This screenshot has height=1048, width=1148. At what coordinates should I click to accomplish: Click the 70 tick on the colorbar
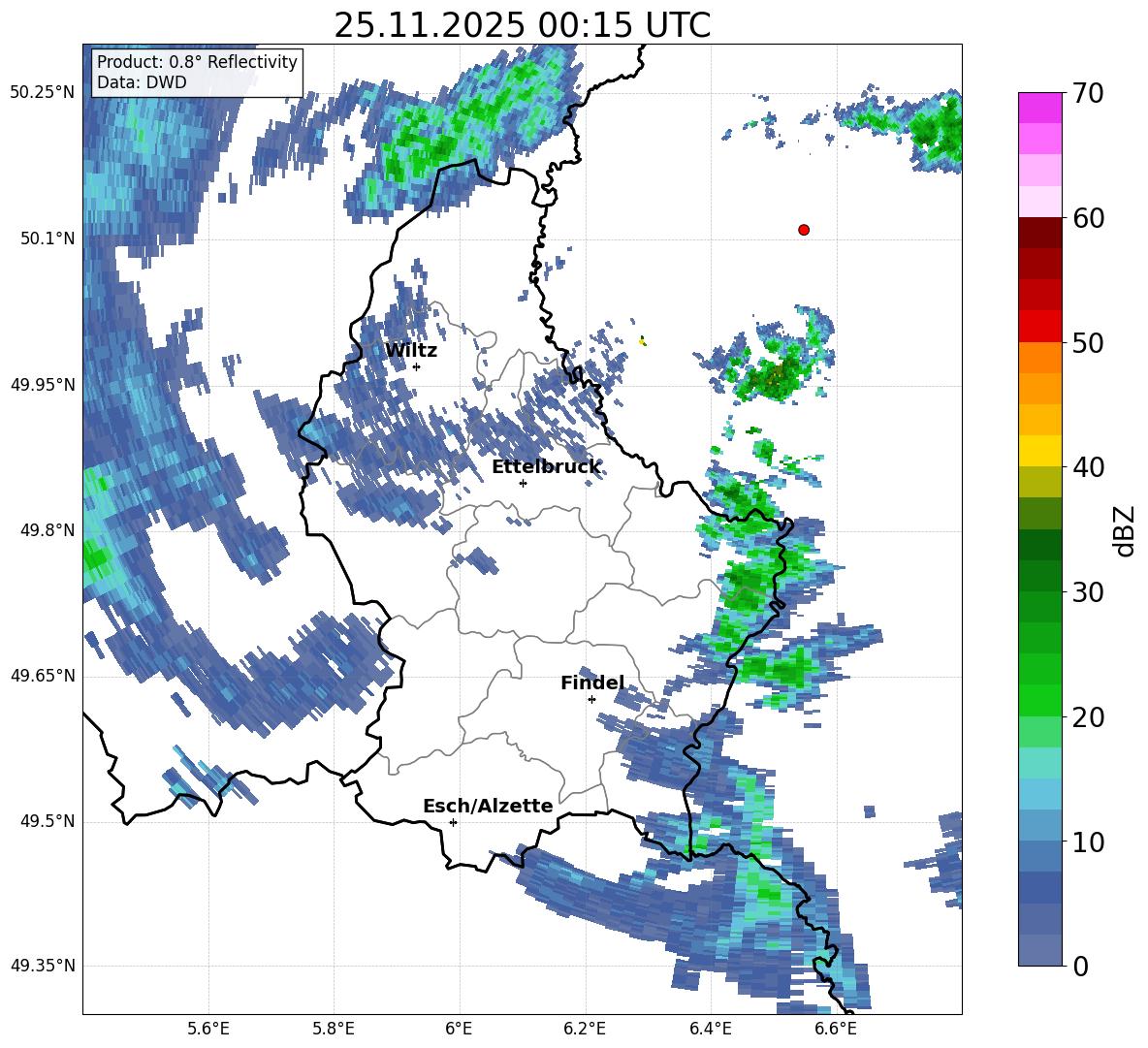point(1088,93)
